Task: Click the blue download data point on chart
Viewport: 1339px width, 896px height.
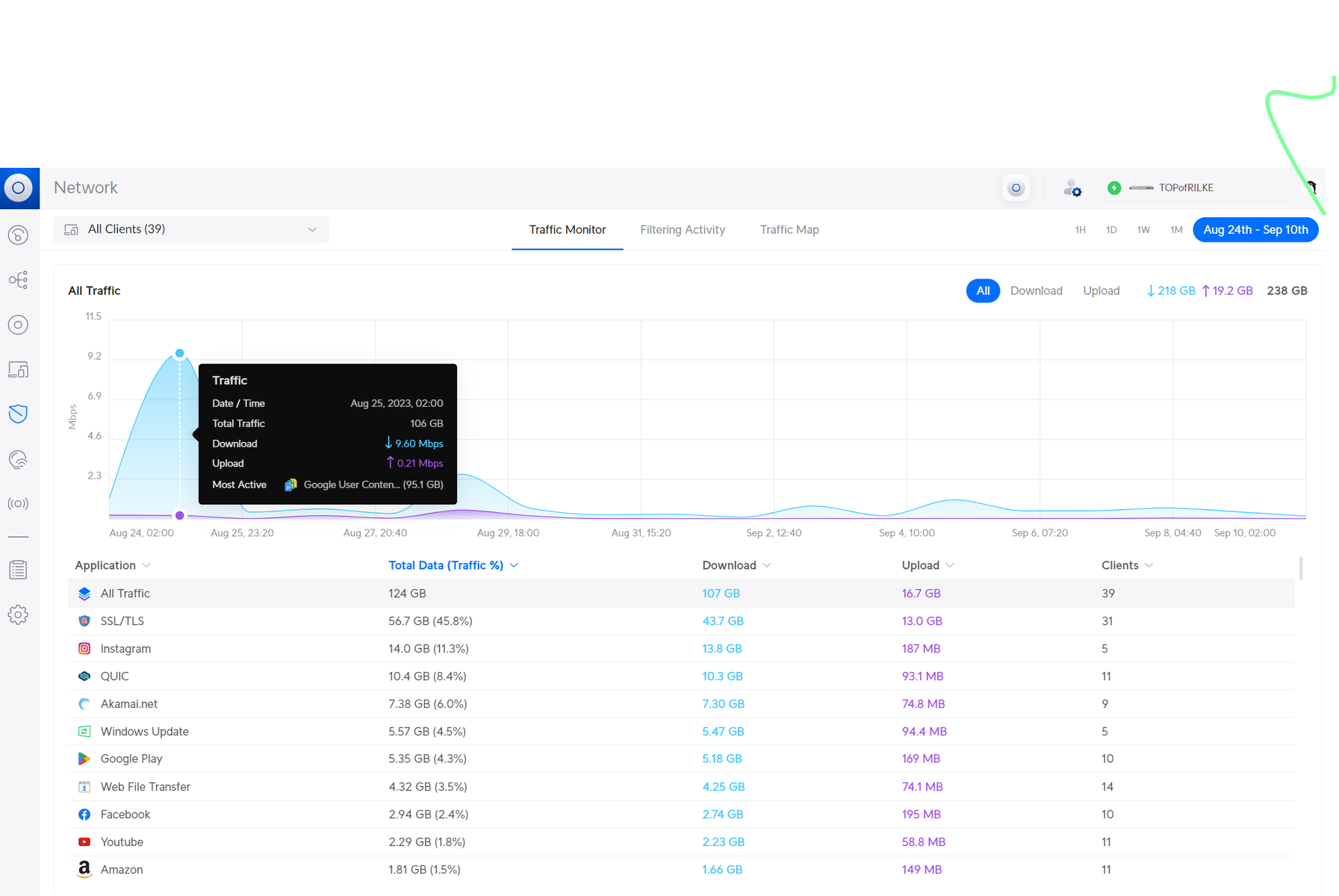Action: click(180, 353)
